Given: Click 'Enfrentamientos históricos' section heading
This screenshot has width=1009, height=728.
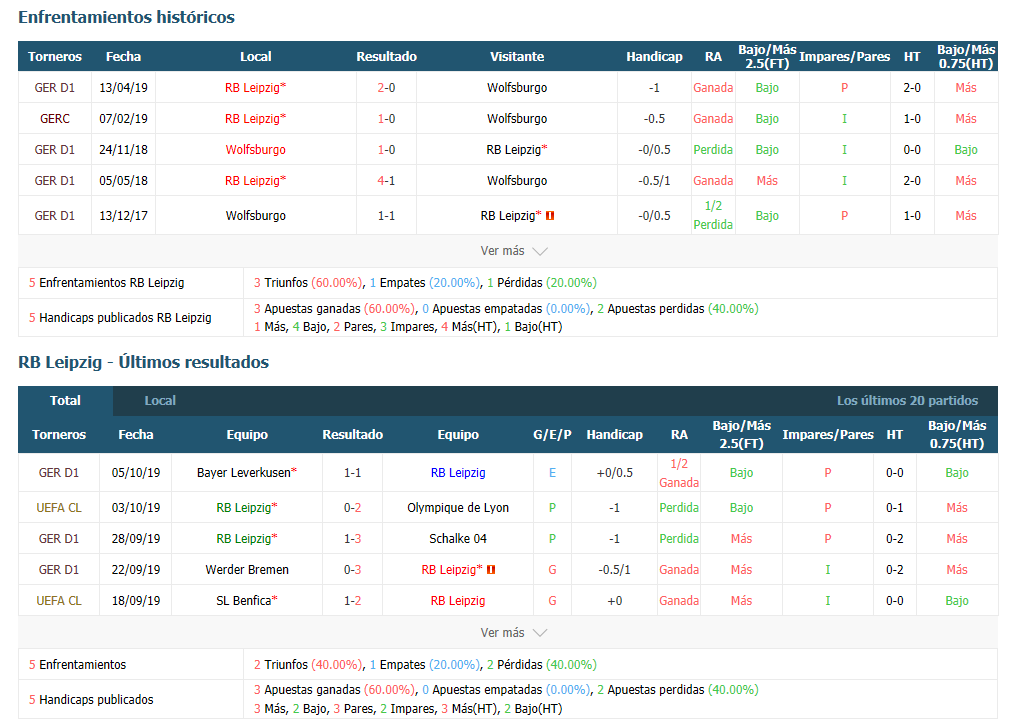Looking at the screenshot, I should [x=127, y=17].
